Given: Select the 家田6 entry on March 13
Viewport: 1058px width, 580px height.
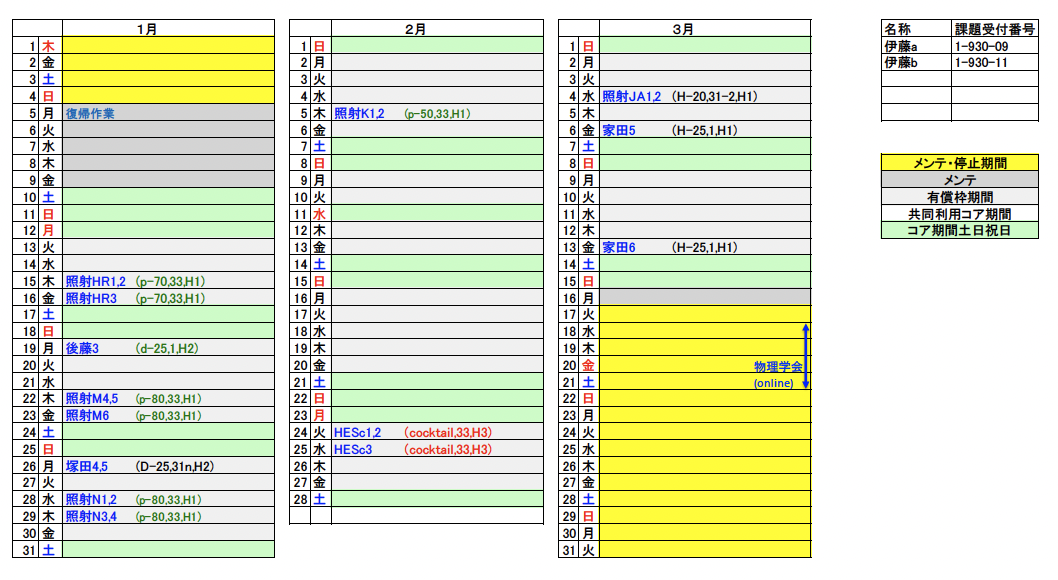Looking at the screenshot, I should coord(619,248).
